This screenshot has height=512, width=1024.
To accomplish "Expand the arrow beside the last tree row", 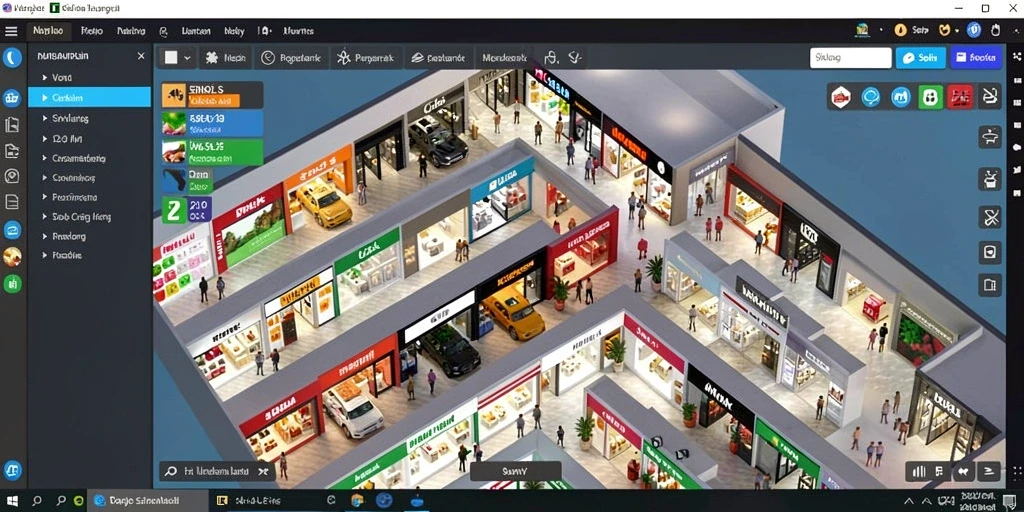I will coord(44,255).
